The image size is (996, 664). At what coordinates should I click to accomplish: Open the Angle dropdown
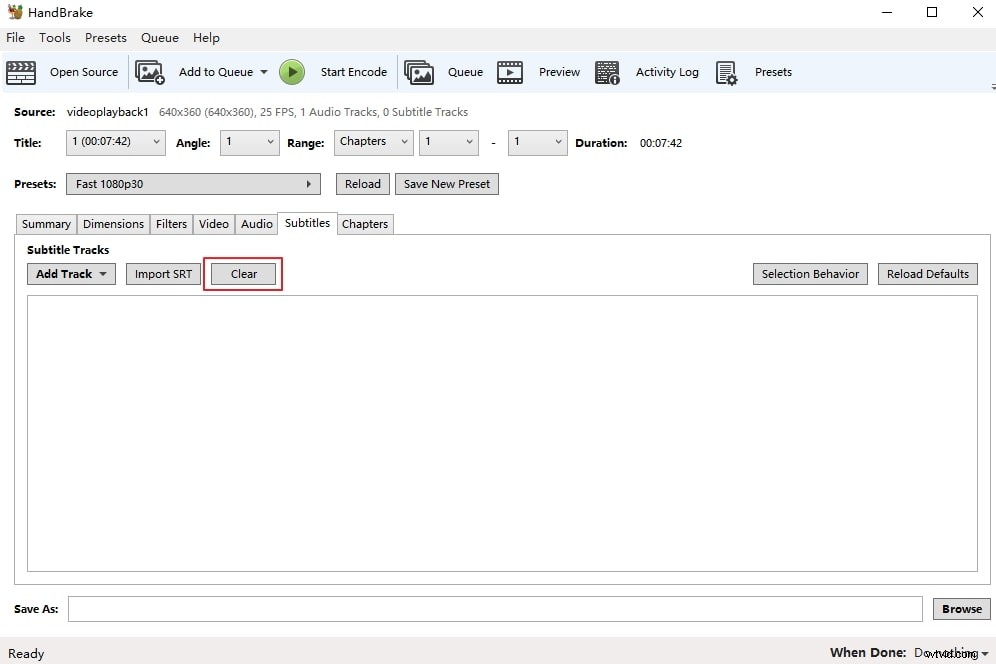[x=249, y=142]
